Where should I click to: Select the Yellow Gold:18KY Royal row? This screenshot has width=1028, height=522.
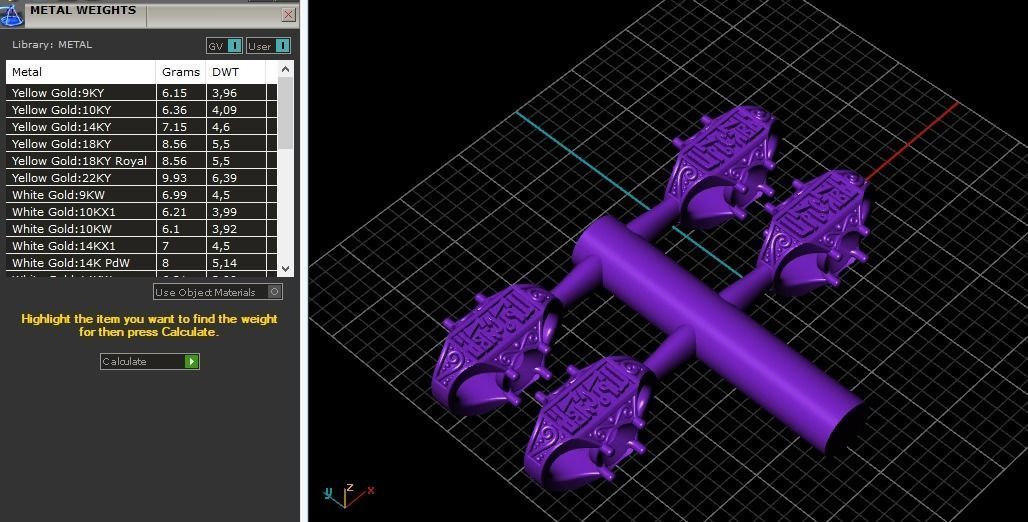141,161
